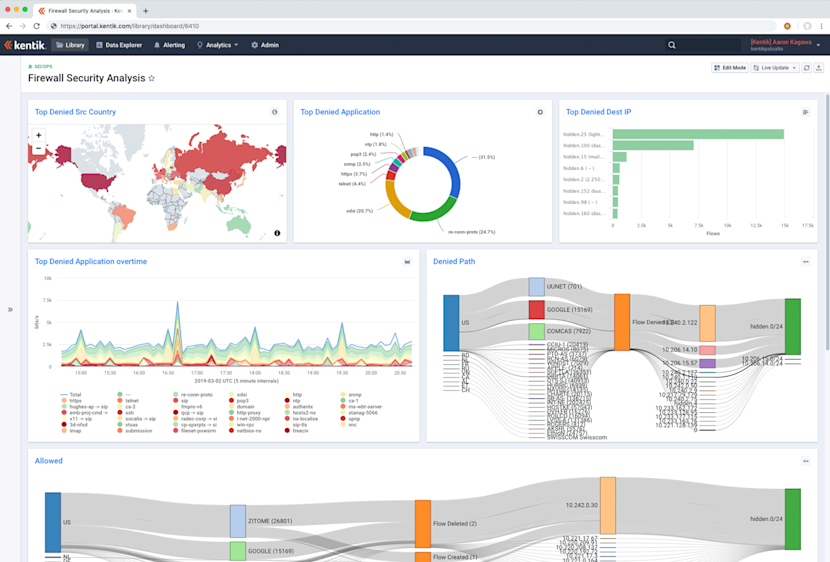Open the navbar search magnifier

[672, 46]
